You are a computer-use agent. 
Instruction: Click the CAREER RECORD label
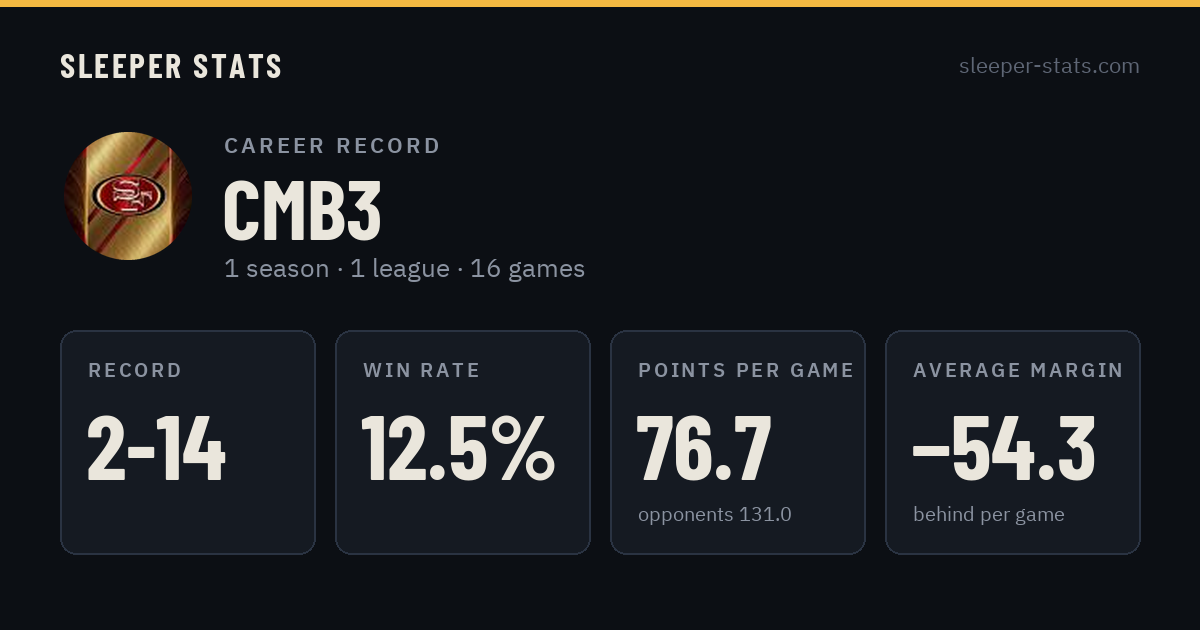point(332,146)
